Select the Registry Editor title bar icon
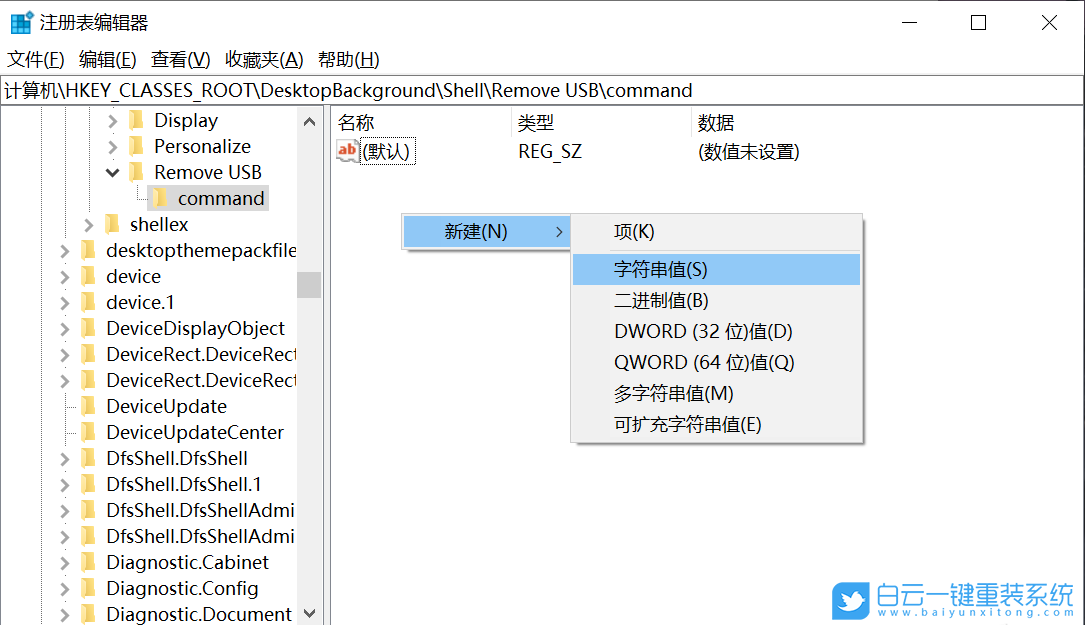Viewport: 1085px width, 625px height. tap(21, 21)
